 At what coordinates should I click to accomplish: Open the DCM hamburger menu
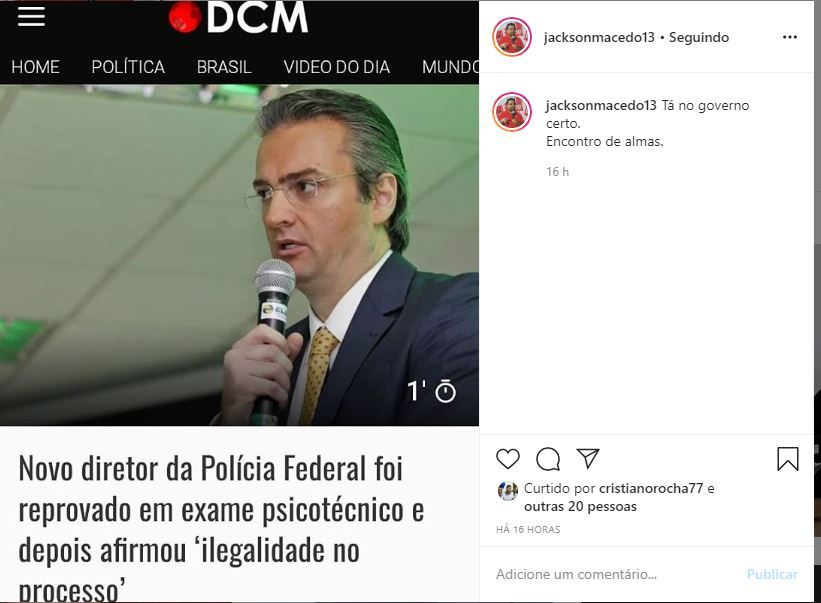pyautogui.click(x=31, y=16)
